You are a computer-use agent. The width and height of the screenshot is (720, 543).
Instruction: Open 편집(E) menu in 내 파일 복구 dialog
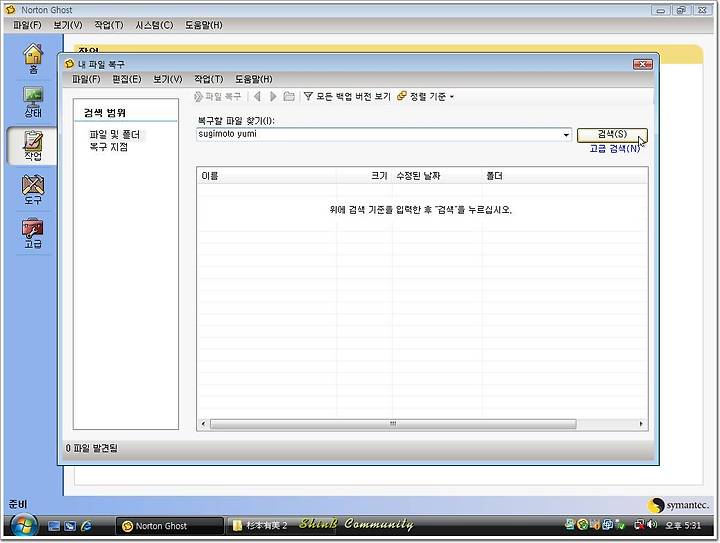(x=127, y=79)
